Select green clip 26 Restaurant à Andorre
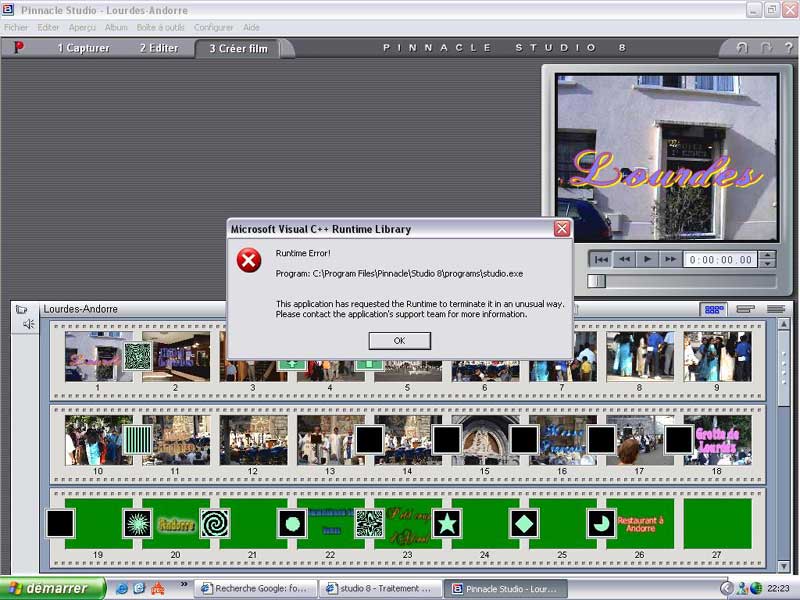The image size is (800, 600). (x=640, y=523)
